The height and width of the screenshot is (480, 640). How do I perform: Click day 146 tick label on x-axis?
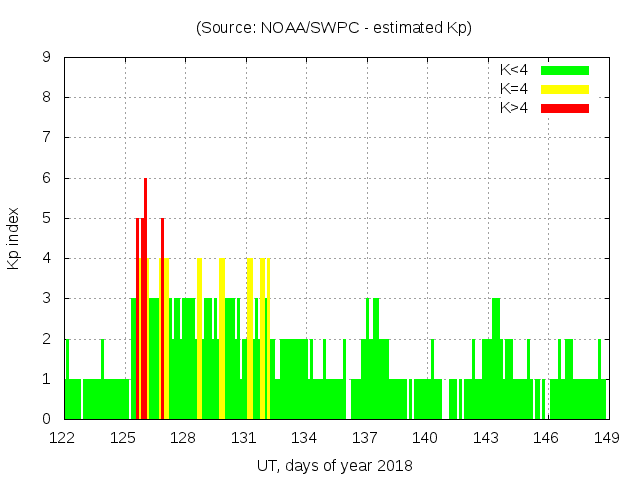[546, 438]
